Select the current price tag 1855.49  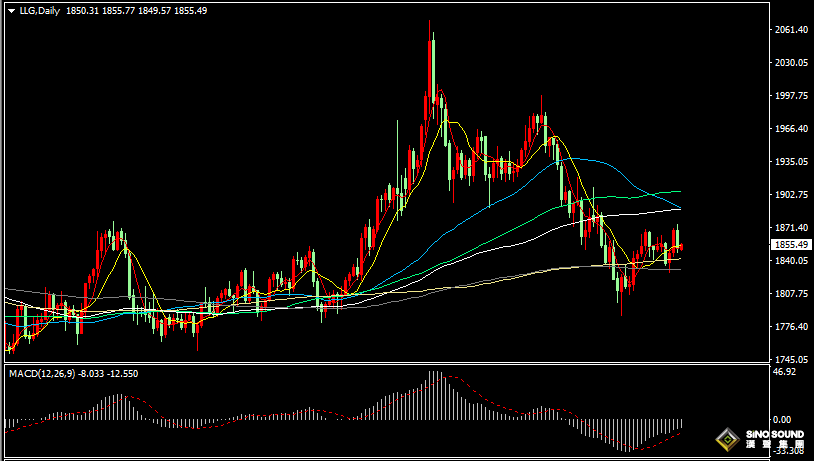tap(791, 245)
